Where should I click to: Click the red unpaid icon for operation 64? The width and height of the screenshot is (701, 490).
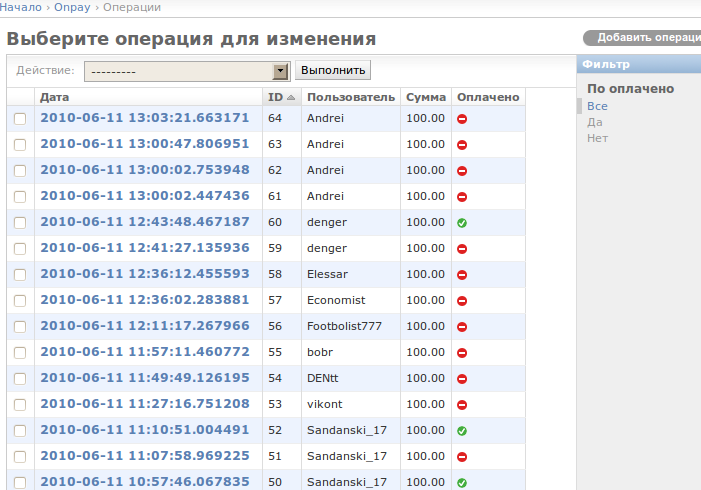point(462,118)
